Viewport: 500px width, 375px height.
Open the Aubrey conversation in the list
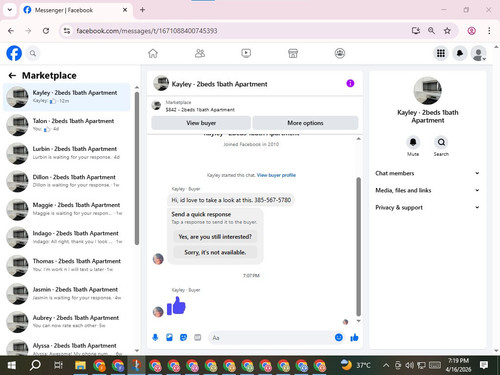click(67, 322)
